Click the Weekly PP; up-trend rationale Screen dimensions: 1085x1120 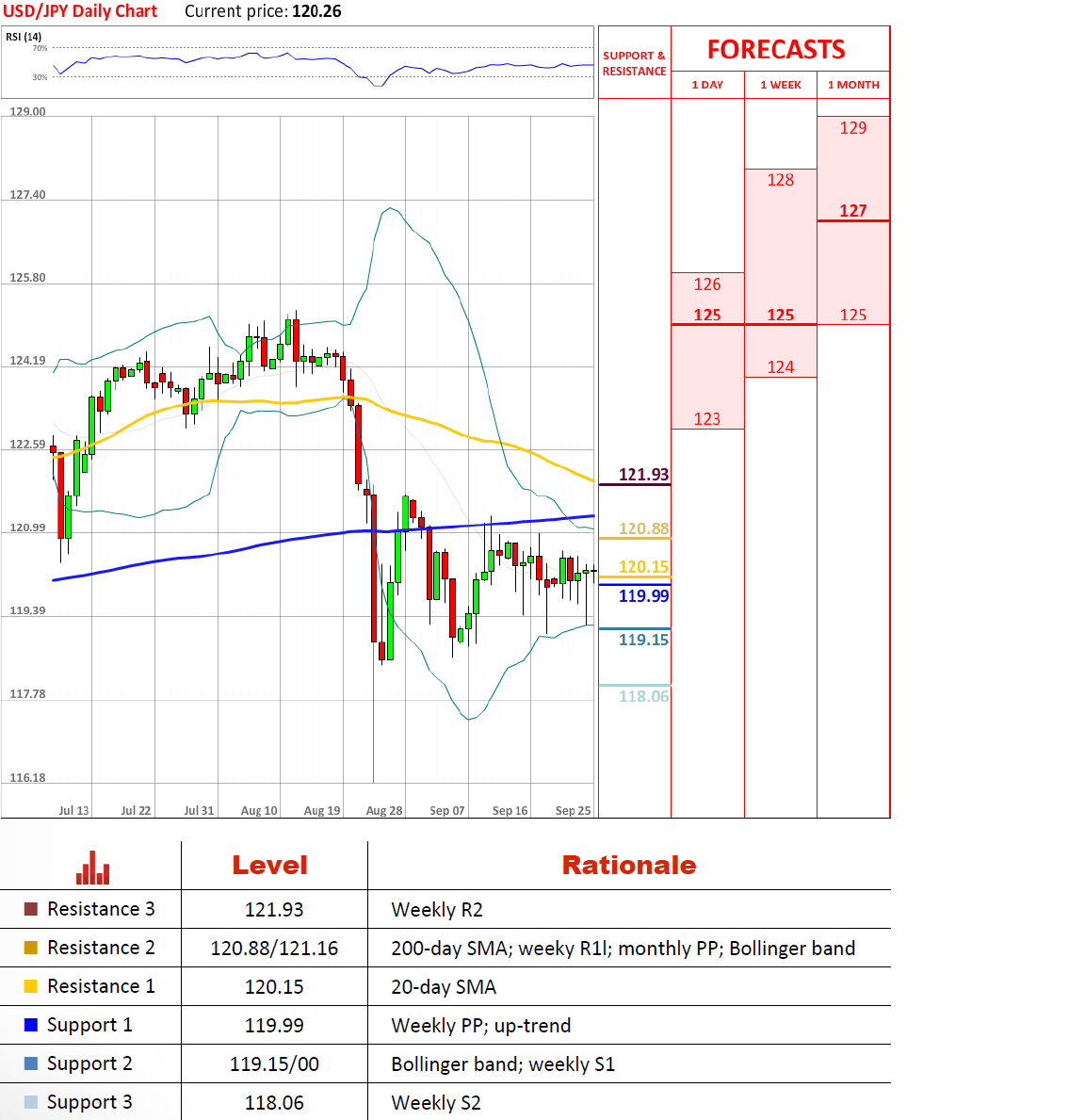tap(481, 1026)
